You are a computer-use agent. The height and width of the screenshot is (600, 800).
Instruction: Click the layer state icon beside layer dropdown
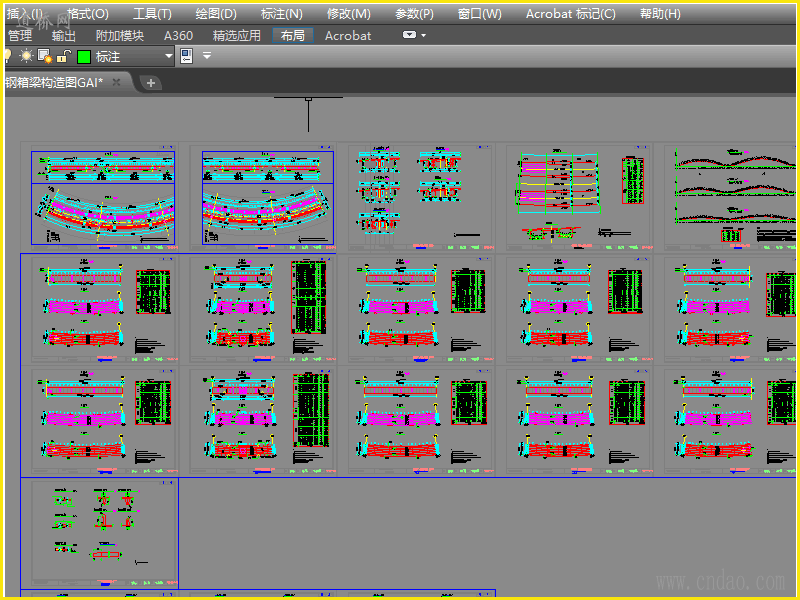pos(186,57)
